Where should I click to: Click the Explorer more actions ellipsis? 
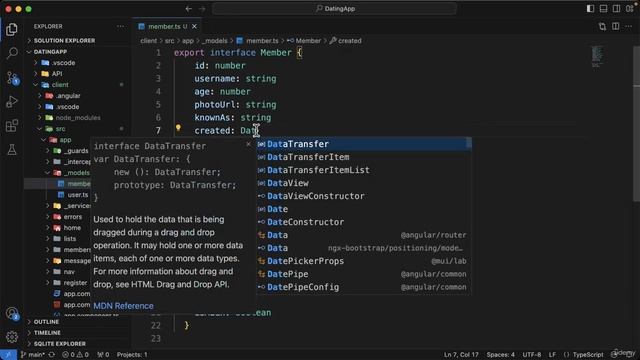pos(120,27)
